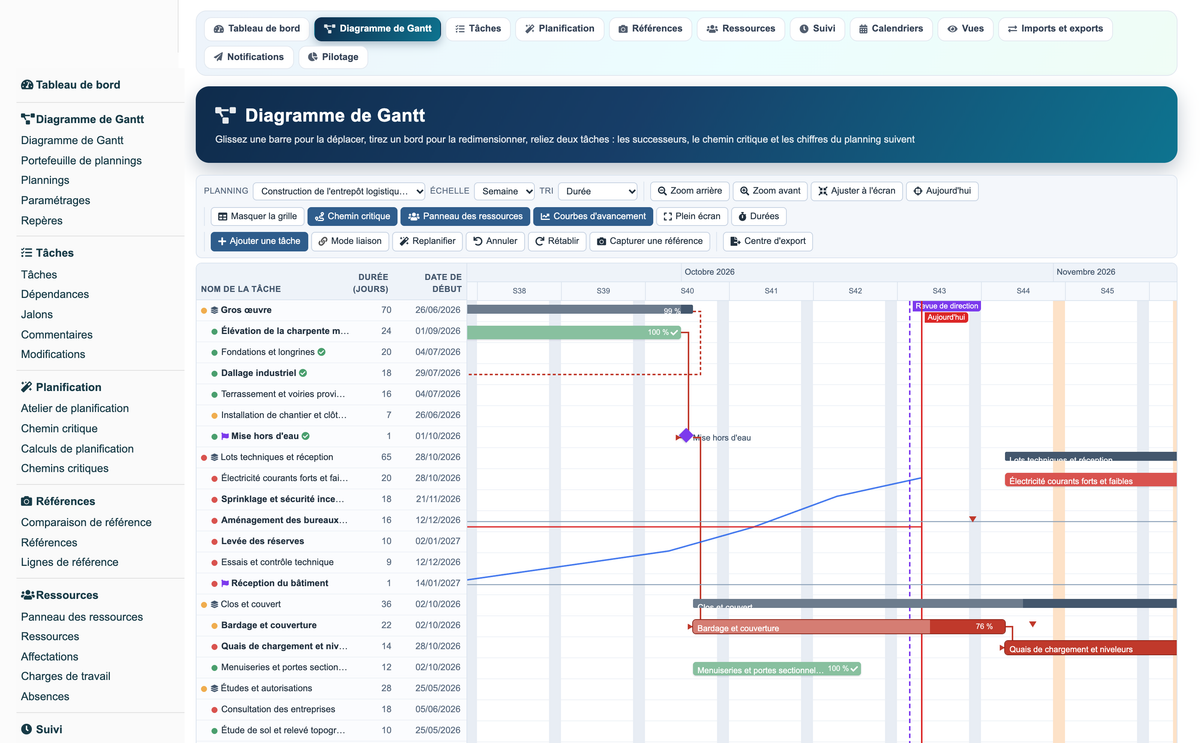Click the Tableau de bord gauge icon in sidebar
Viewport: 1200px width, 743px height.
pyautogui.click(x=27, y=85)
